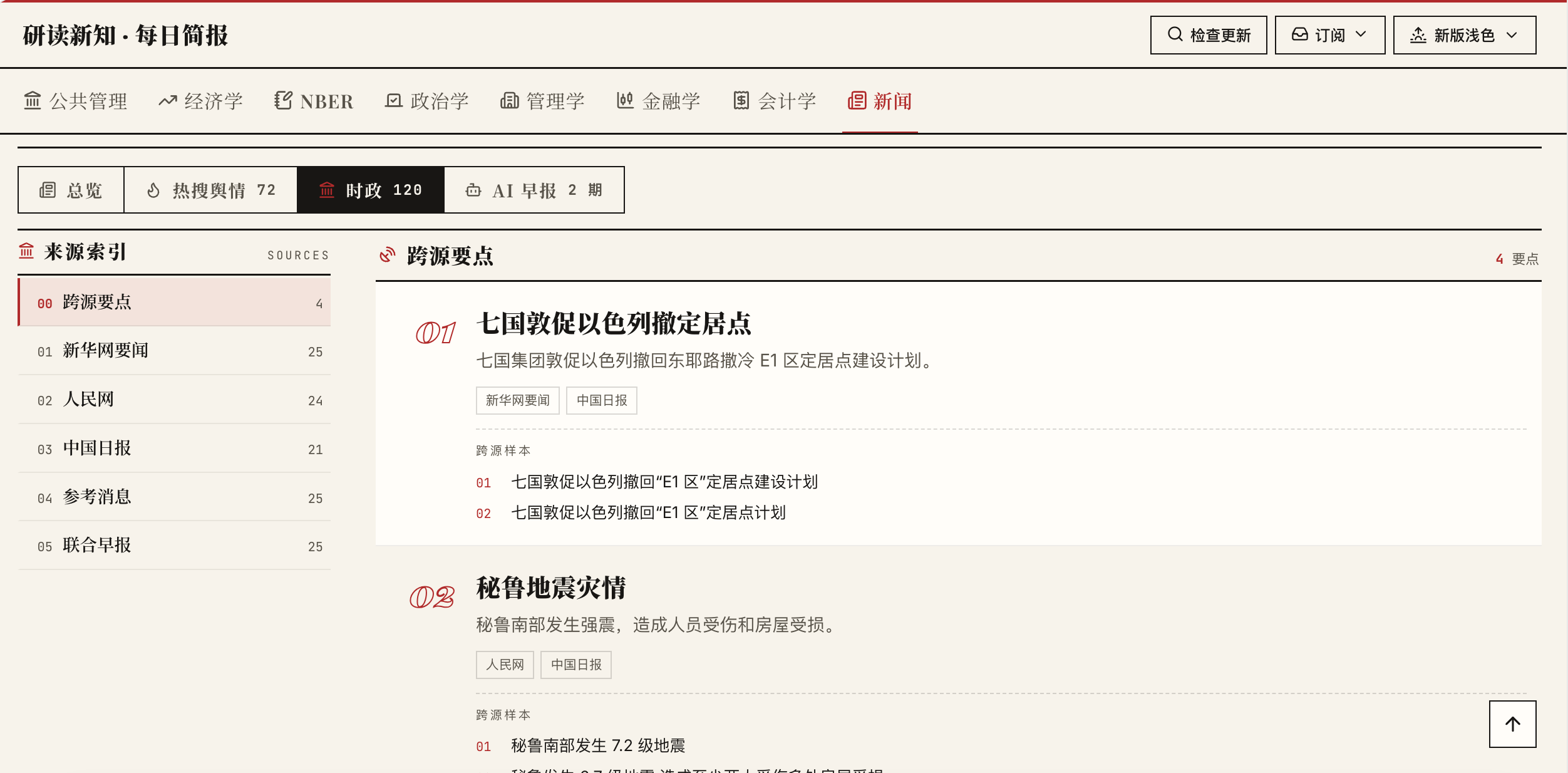Select 人民网 in the source index
The height and width of the screenshot is (773, 1568).
pos(175,400)
